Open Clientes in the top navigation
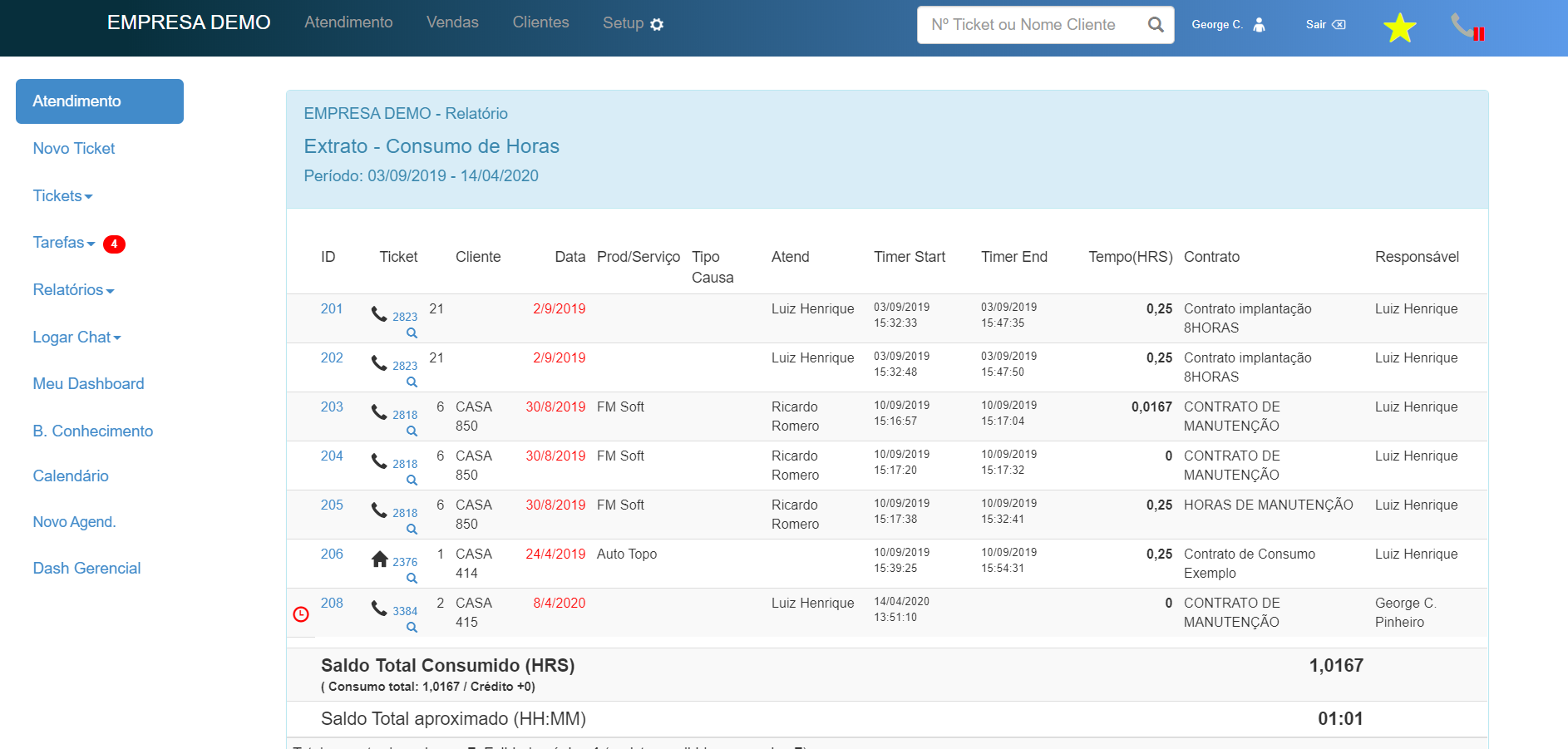The width and height of the screenshot is (1568, 749). 540,22
